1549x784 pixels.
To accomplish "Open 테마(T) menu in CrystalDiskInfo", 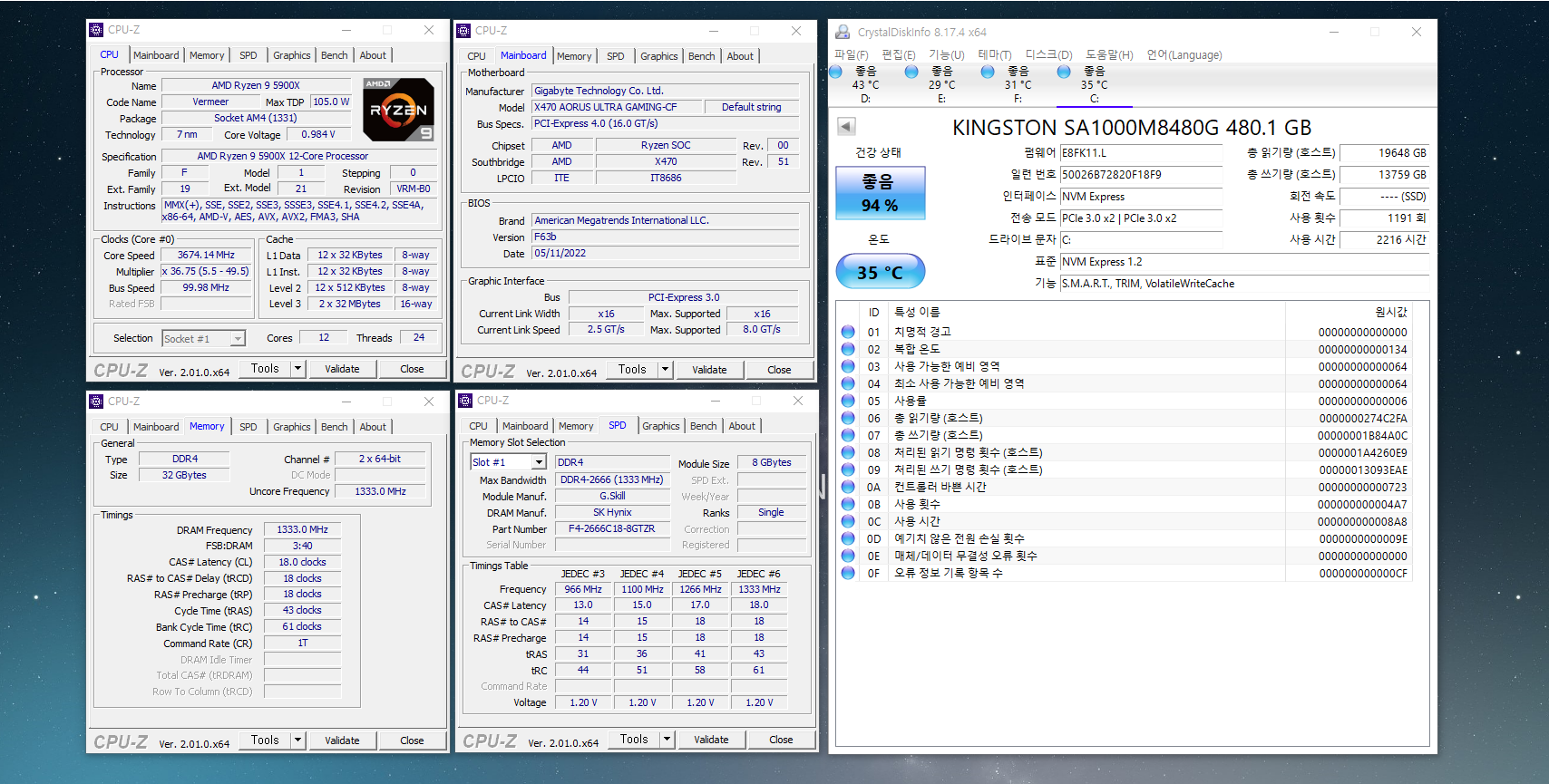I will tap(995, 55).
